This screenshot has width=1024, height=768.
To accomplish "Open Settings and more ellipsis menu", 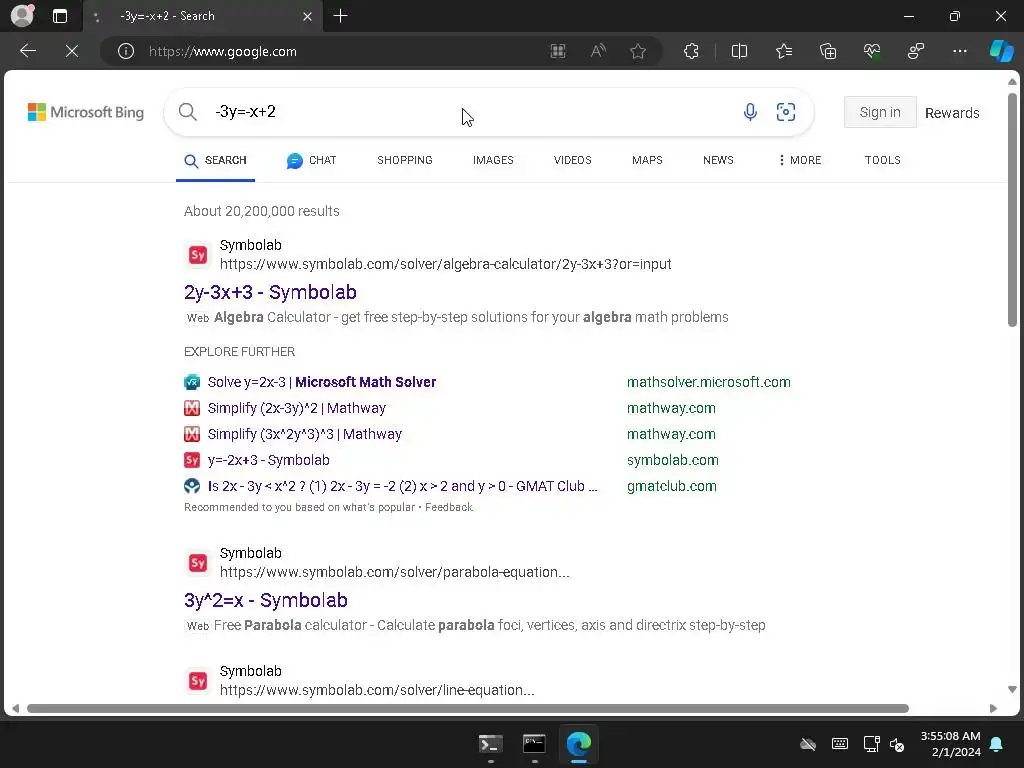I will (959, 51).
